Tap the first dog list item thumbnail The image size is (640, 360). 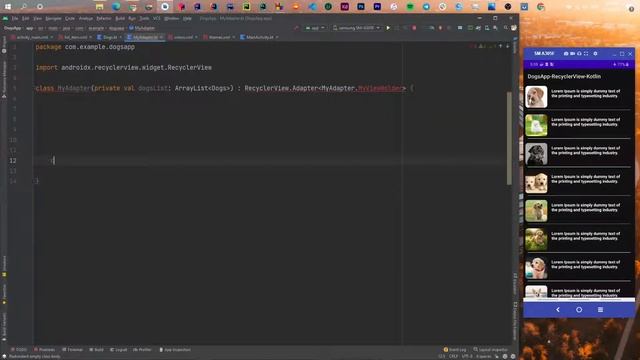[x=536, y=97]
